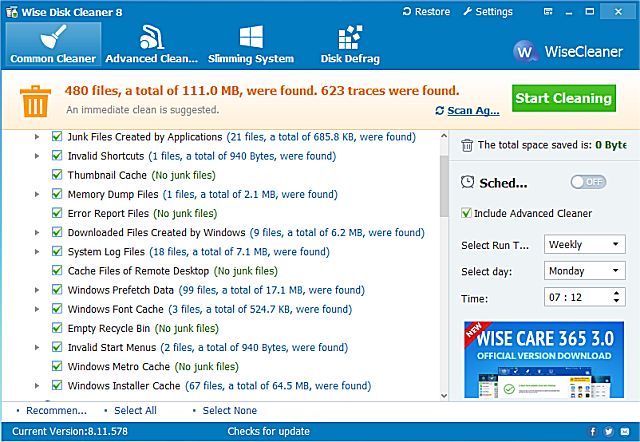Screen dimensions: 640x442
Task: Open the Select day Monday dropdown
Action: coord(584,271)
